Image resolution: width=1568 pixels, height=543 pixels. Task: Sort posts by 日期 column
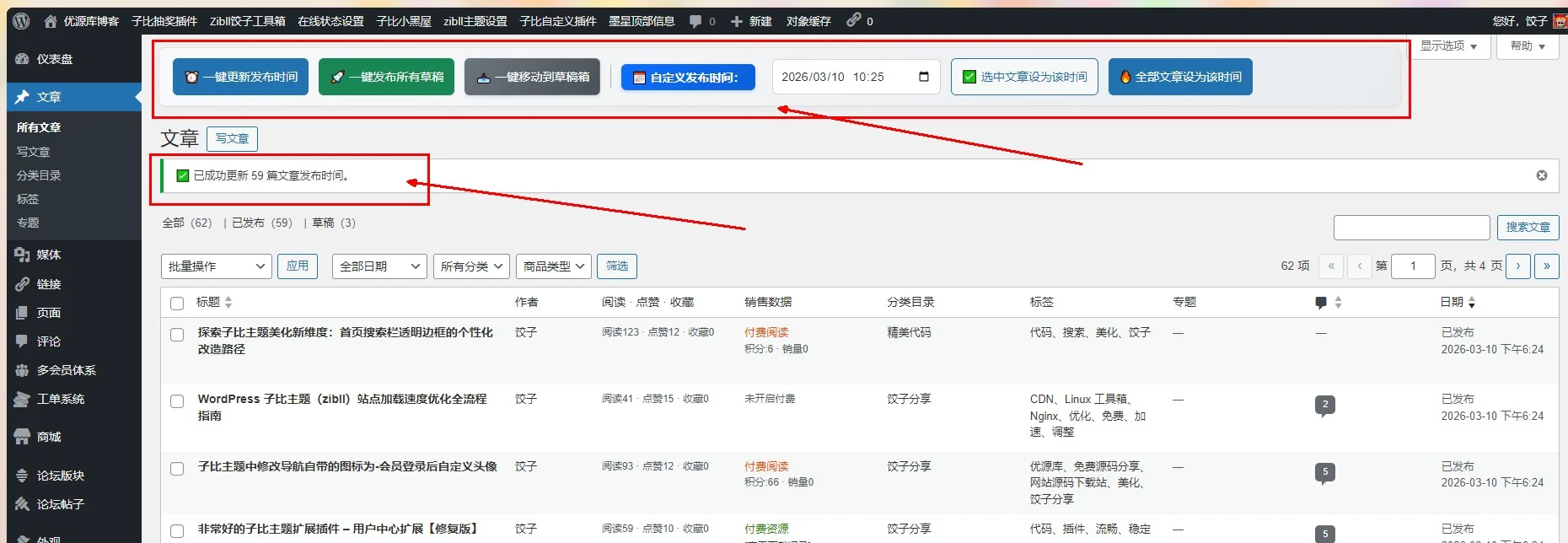coord(1458,302)
